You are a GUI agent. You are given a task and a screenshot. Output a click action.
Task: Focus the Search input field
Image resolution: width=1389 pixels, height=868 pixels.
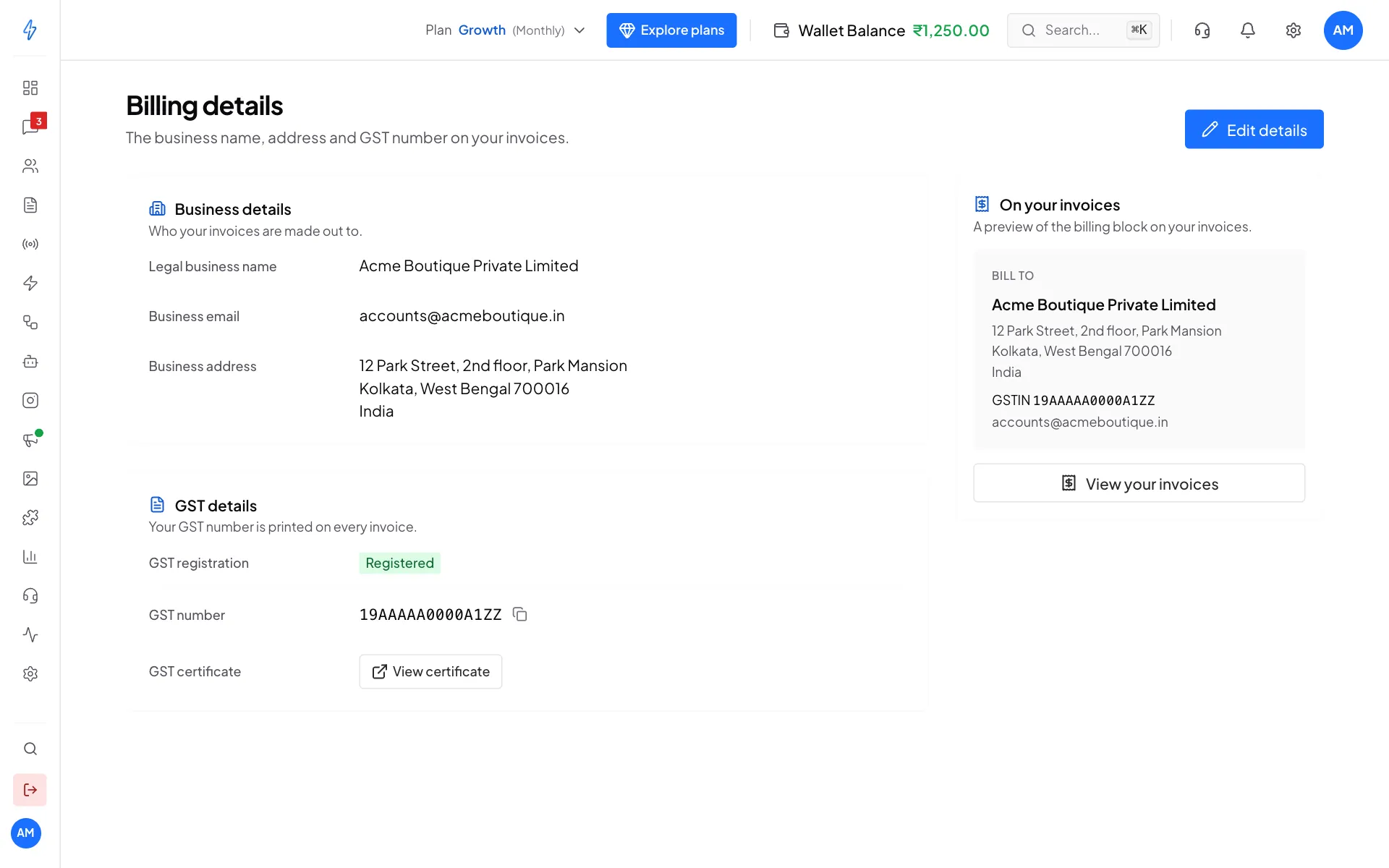[1083, 30]
